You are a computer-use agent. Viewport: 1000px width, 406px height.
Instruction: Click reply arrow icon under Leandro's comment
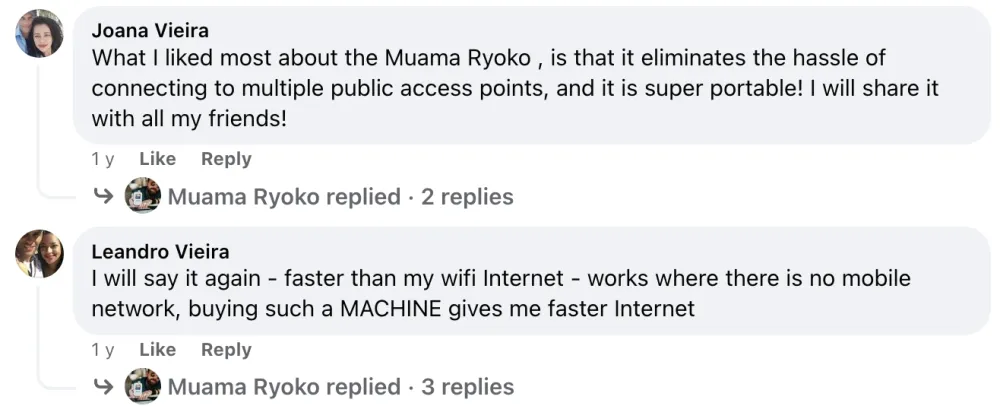click(x=103, y=387)
